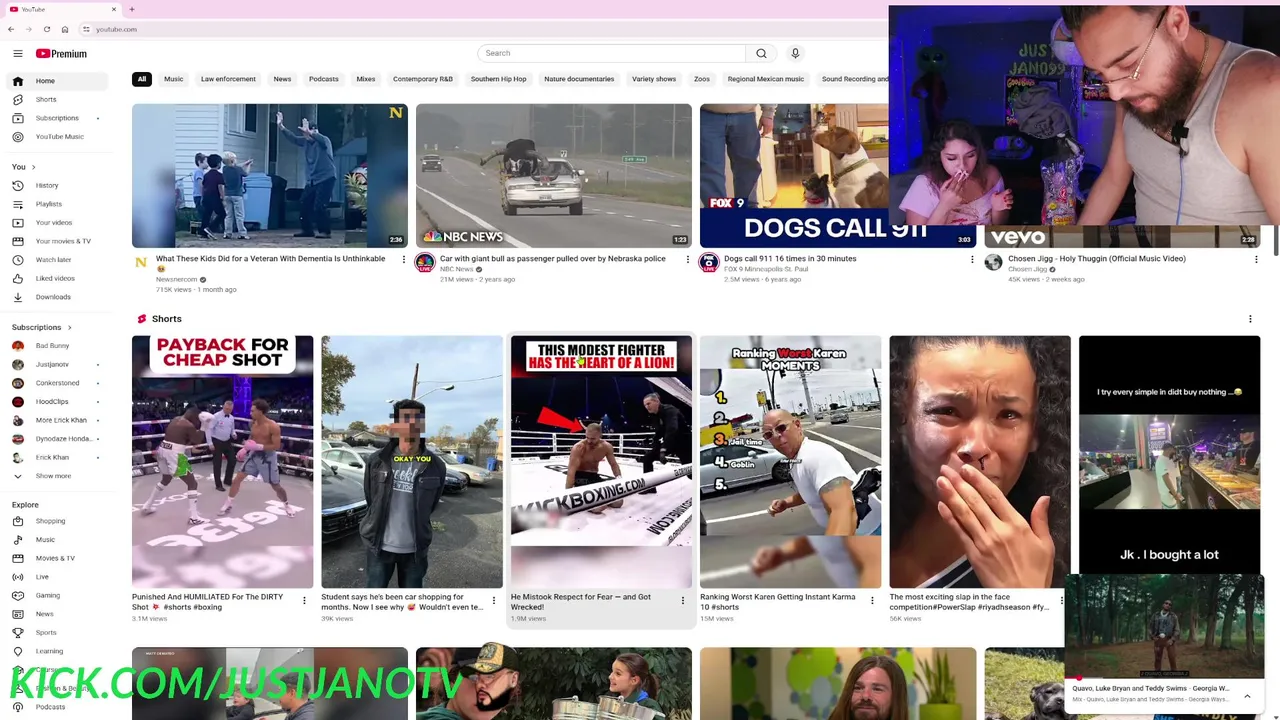1280x720 pixels.
Task: Select the All filter chip
Action: [x=142, y=79]
